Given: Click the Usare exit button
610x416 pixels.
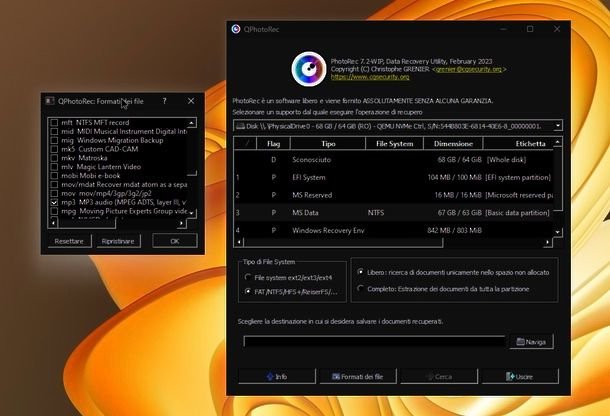Looking at the screenshot, I should tap(520, 376).
